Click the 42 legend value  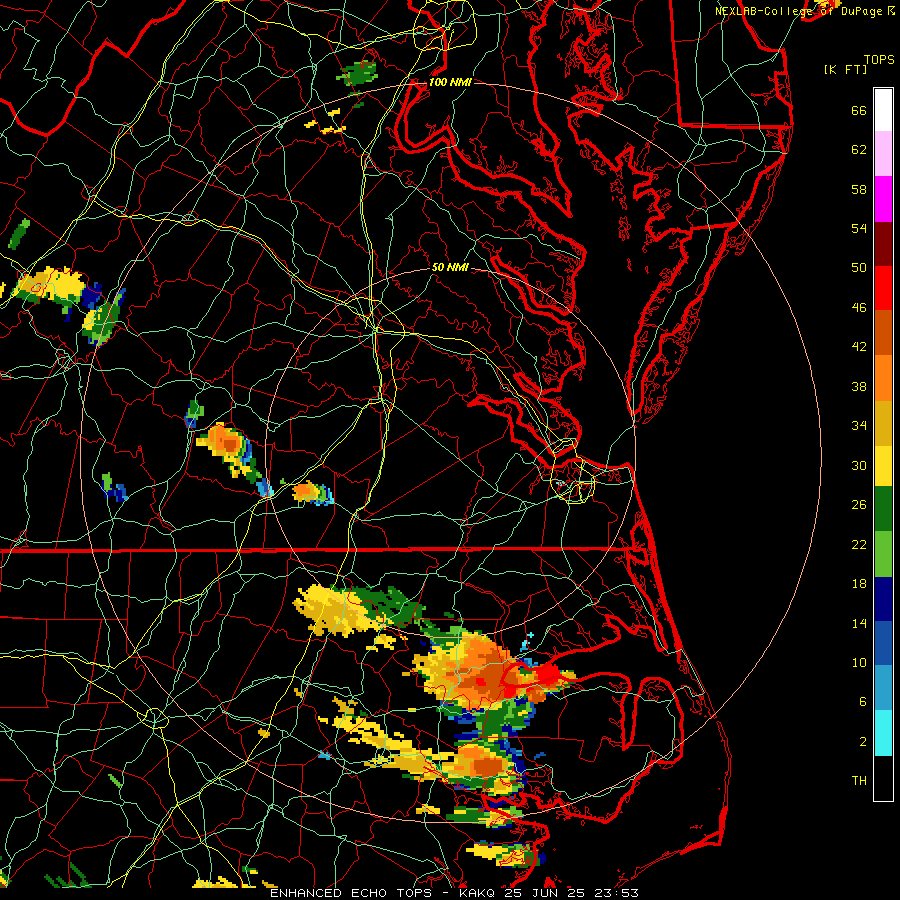click(859, 347)
